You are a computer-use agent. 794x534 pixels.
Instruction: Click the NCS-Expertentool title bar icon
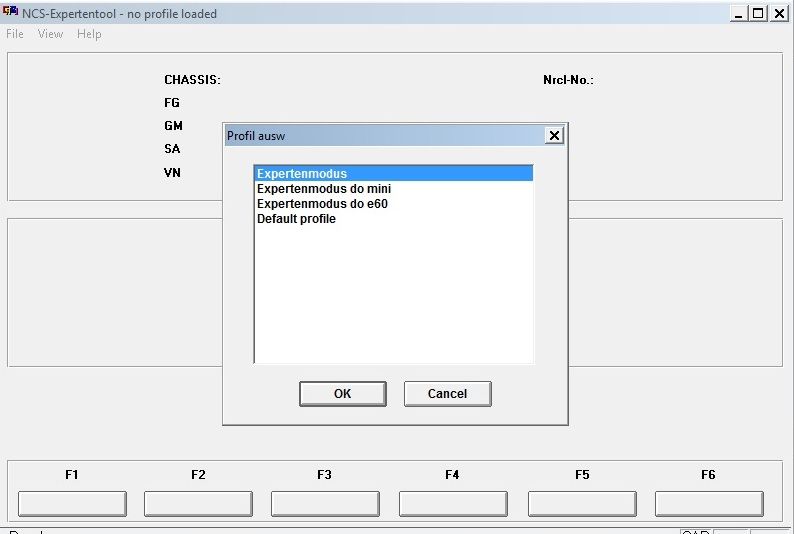pos(10,12)
